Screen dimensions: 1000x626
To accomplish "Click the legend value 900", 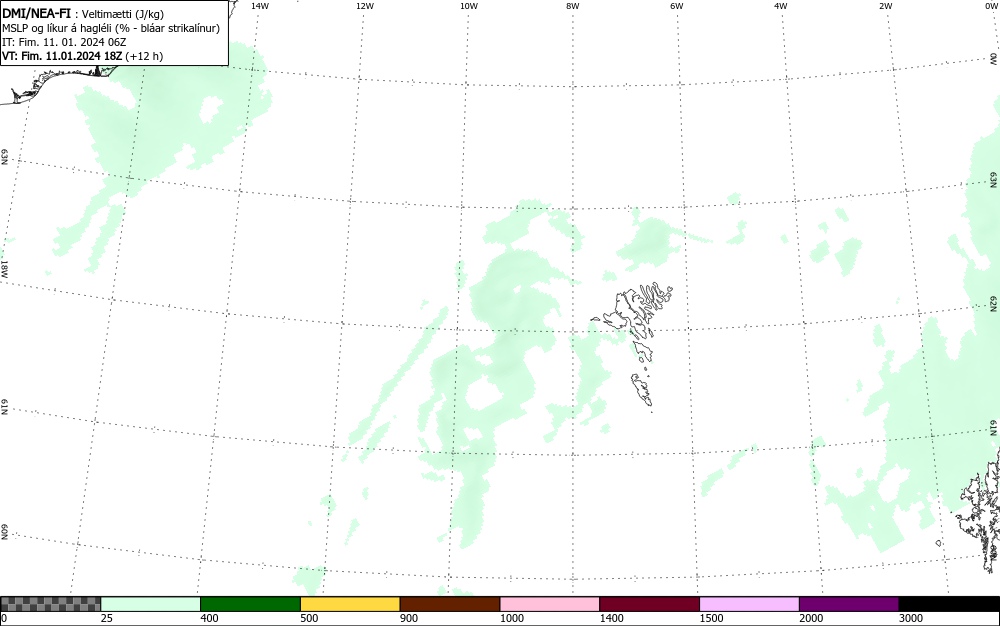I will tap(409, 618).
